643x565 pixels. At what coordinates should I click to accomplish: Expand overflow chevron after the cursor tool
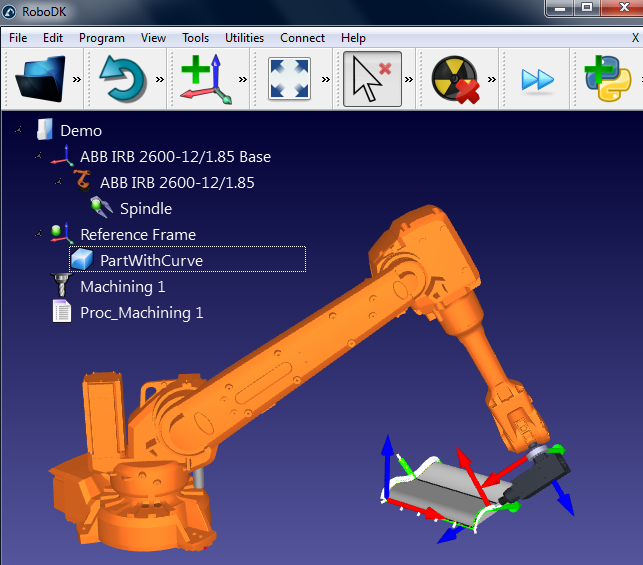(x=409, y=79)
